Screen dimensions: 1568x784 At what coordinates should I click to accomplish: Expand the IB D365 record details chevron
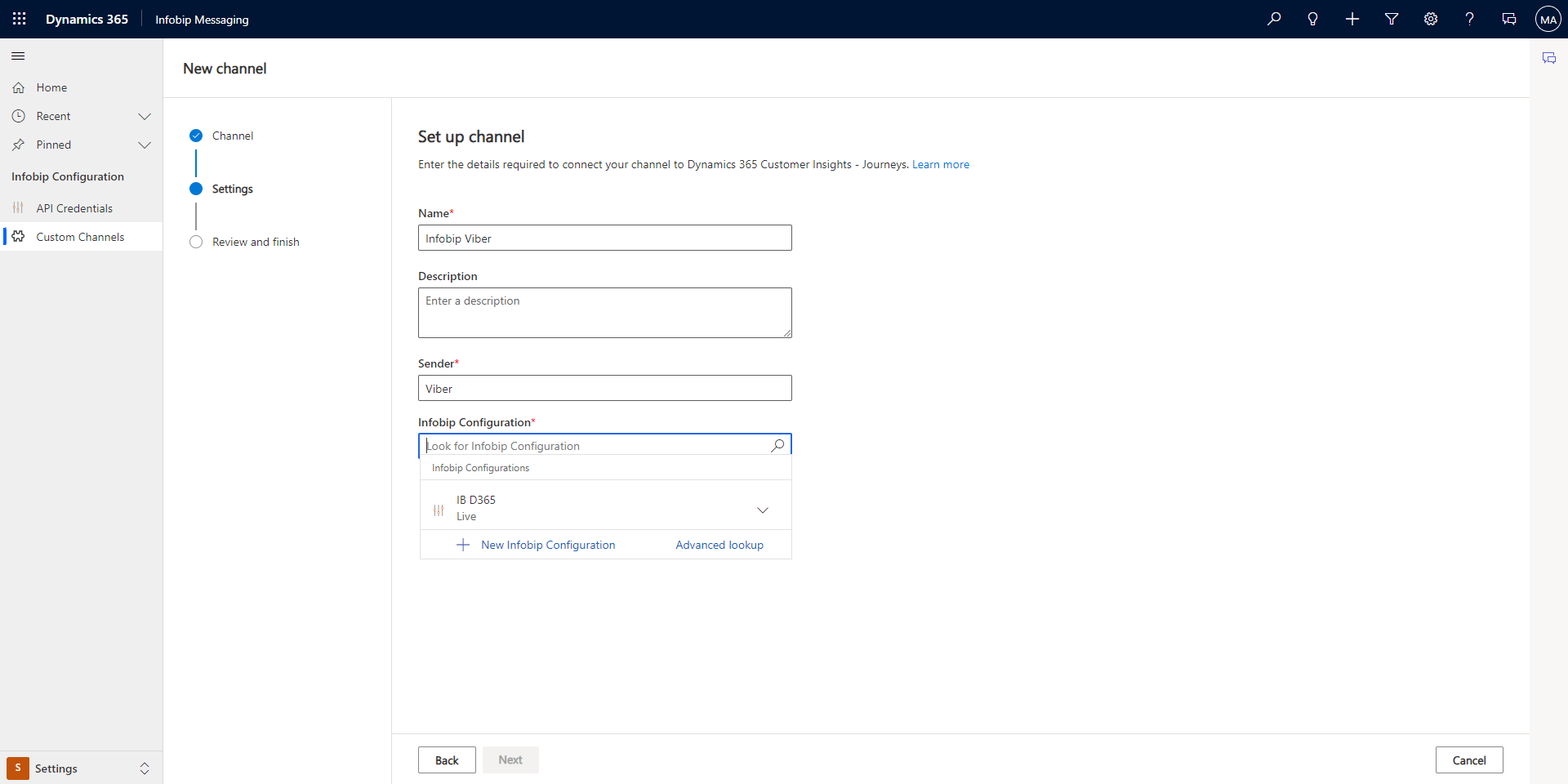(763, 510)
